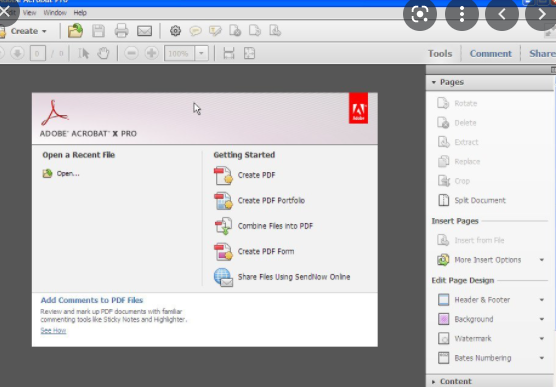Choose the Select tool arrow icon

point(84,54)
